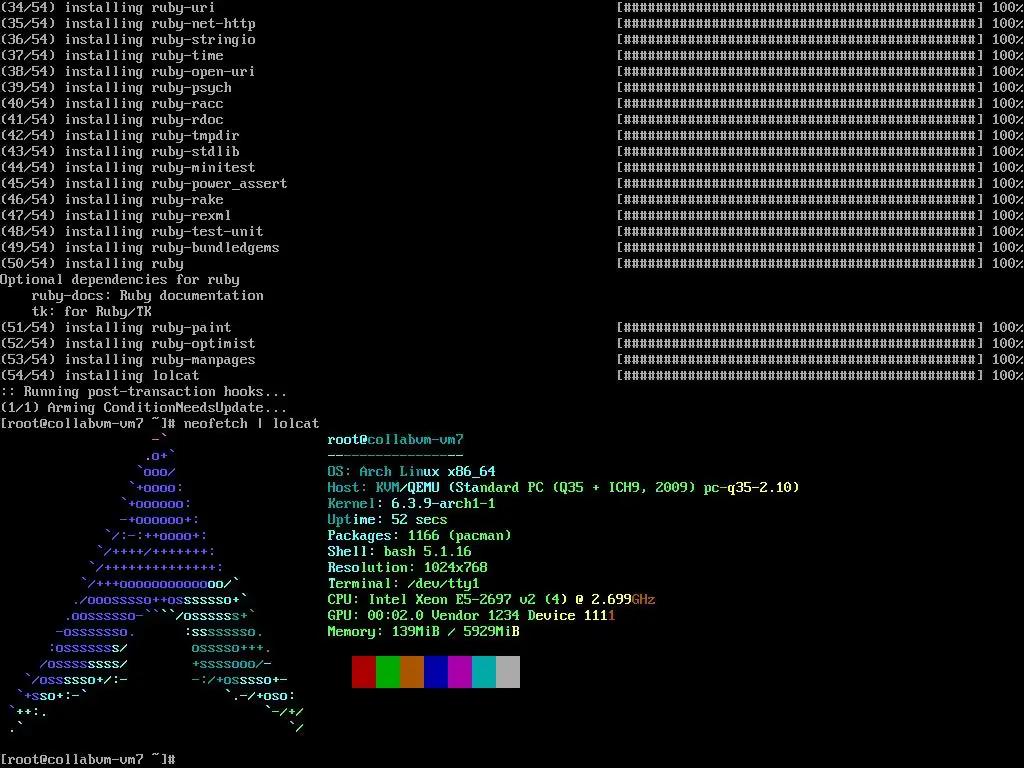Click the cyan color block in palette
This screenshot has height=768, width=1024.
click(484, 672)
